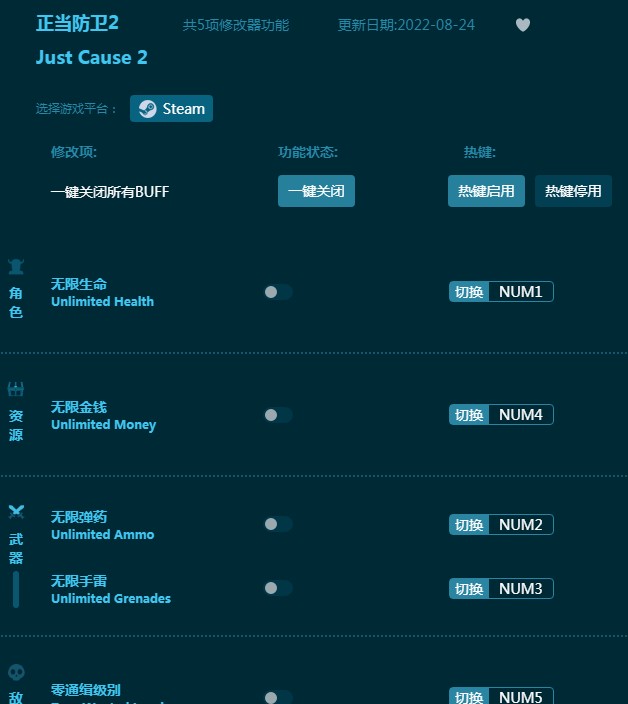The height and width of the screenshot is (704, 628).
Task: Click the 正当防卫2 title
Action: [77, 23]
